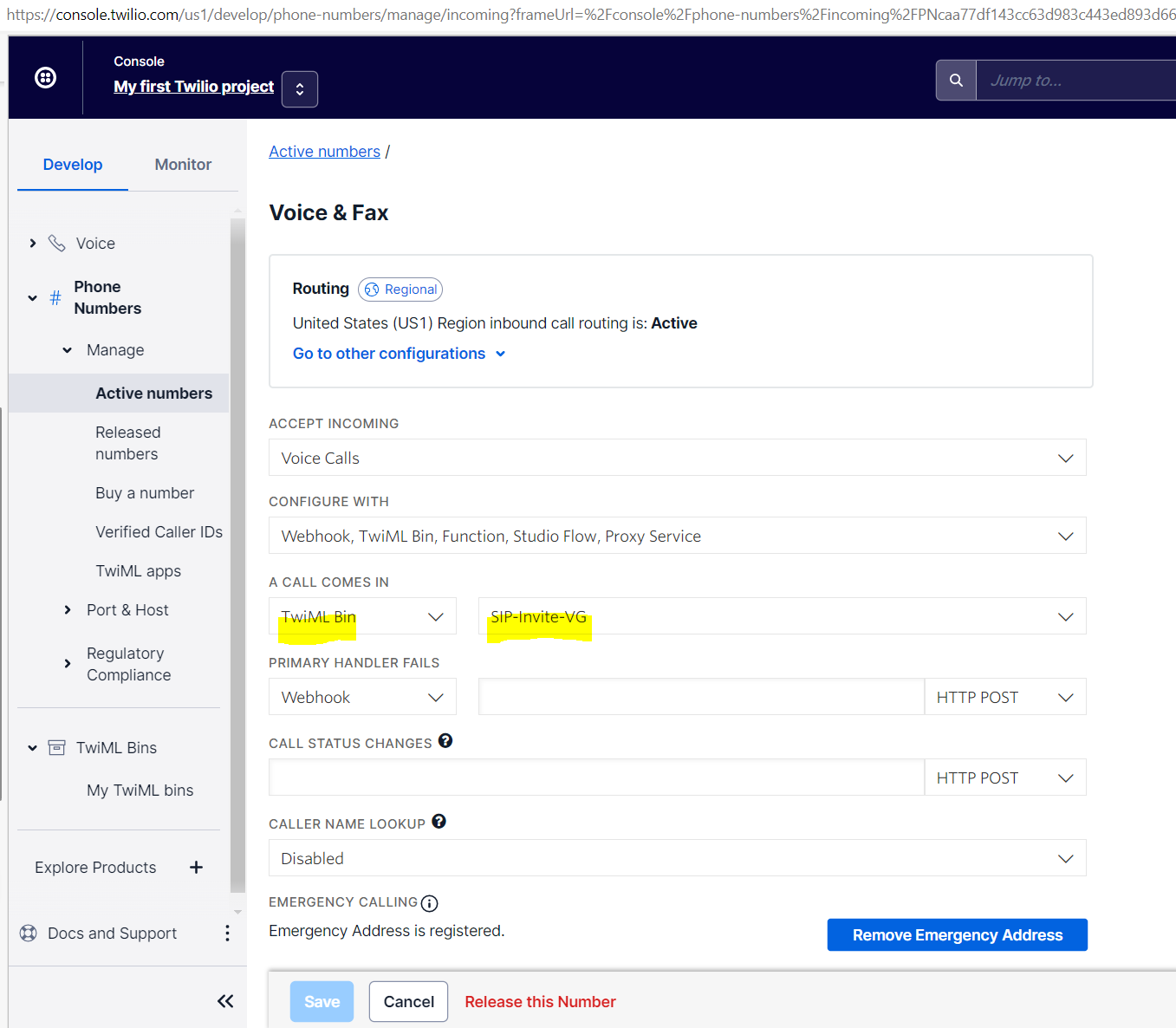Collapse the Manage submenu chevron
This screenshot has width=1176, height=1028.
pos(68,350)
